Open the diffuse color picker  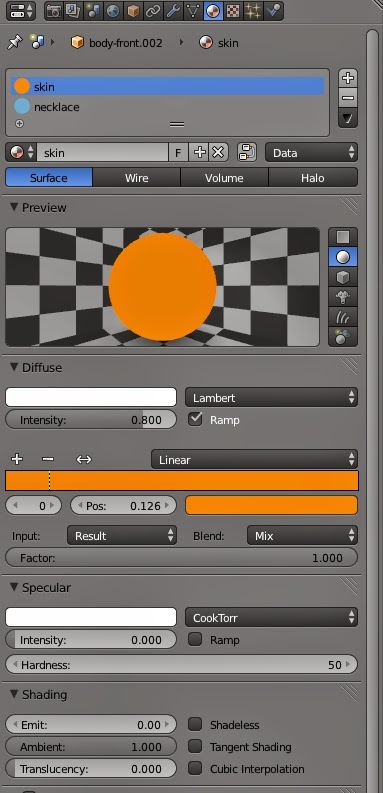tap(91, 397)
